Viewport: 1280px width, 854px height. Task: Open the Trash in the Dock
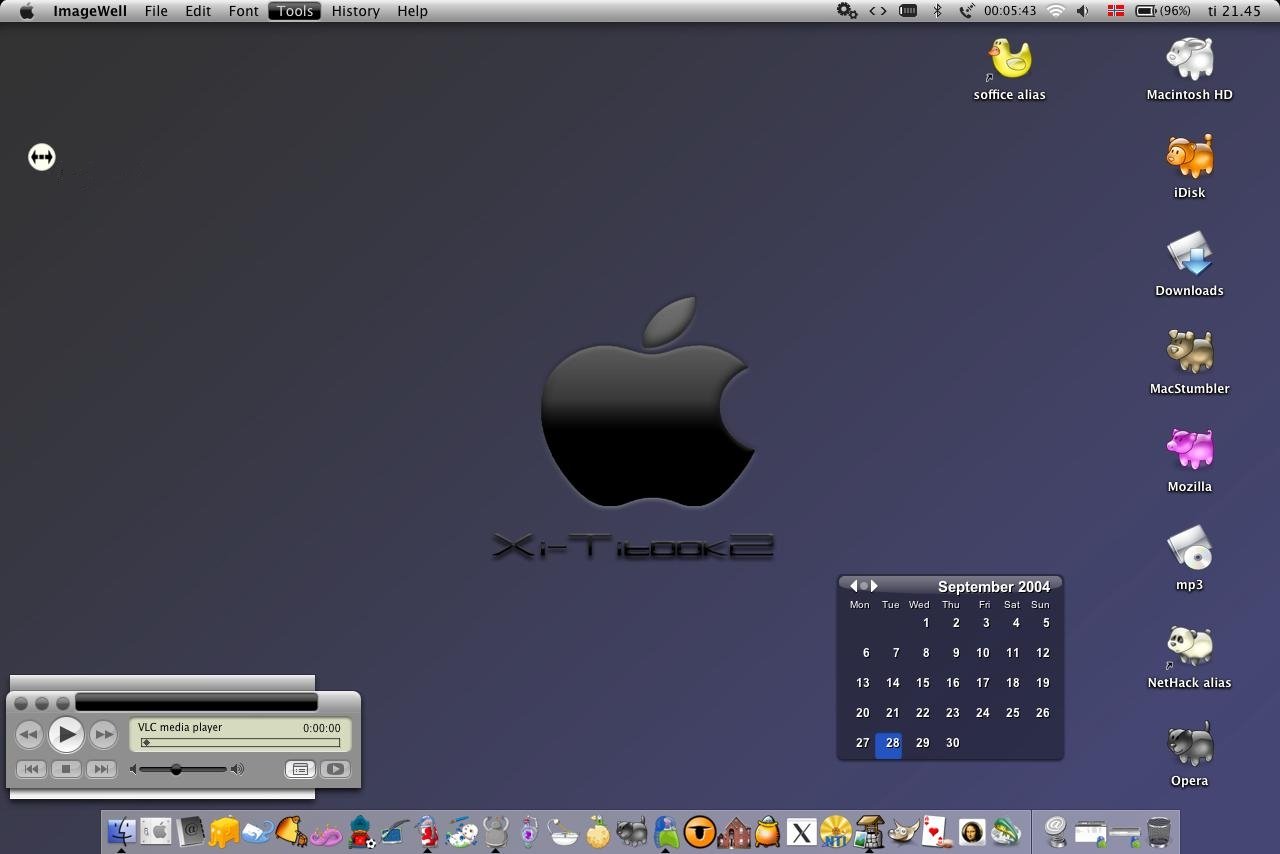[1158, 831]
